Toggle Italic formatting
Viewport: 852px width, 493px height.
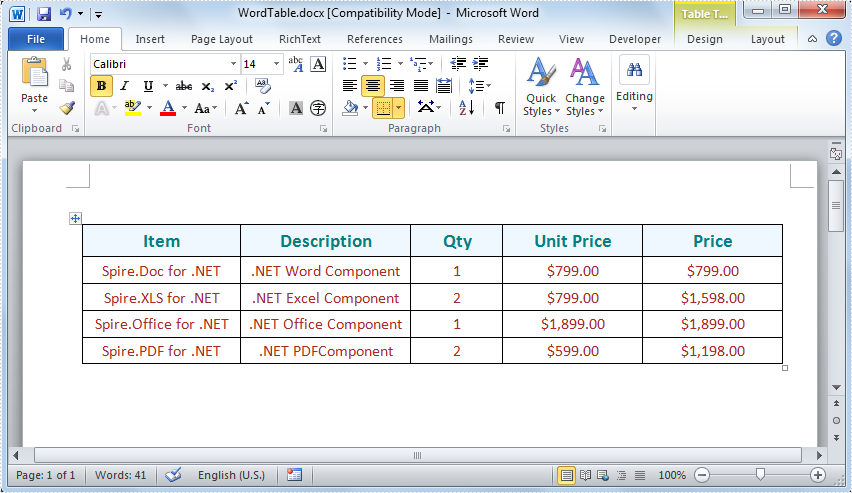click(x=124, y=86)
